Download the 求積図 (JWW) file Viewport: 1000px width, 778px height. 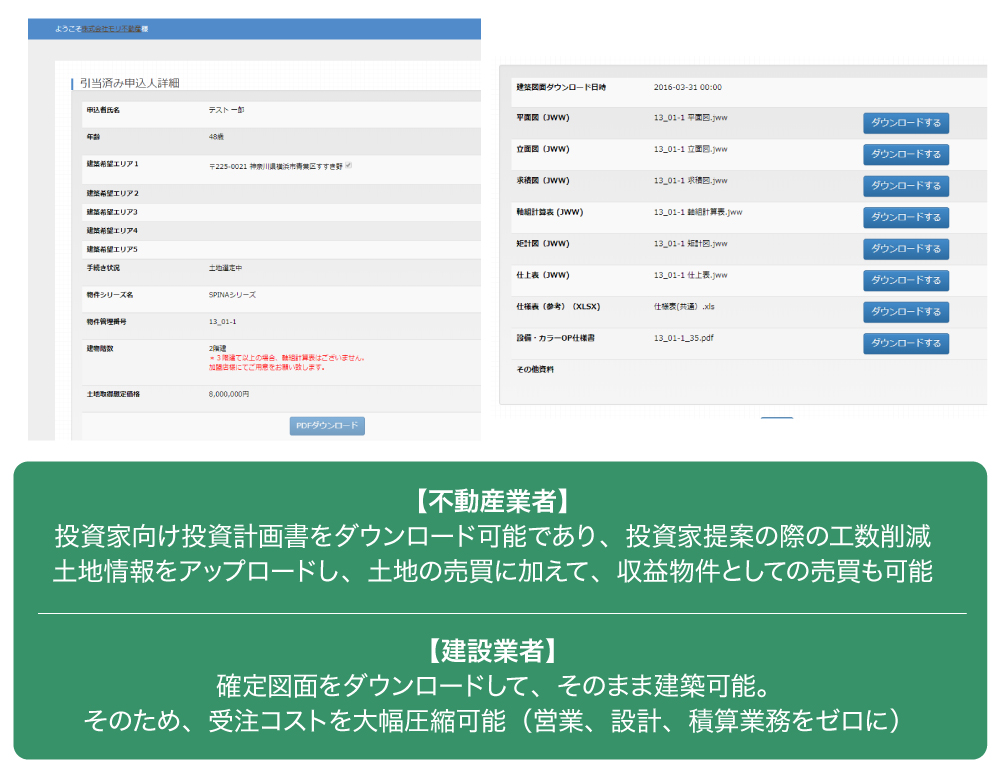(906, 186)
